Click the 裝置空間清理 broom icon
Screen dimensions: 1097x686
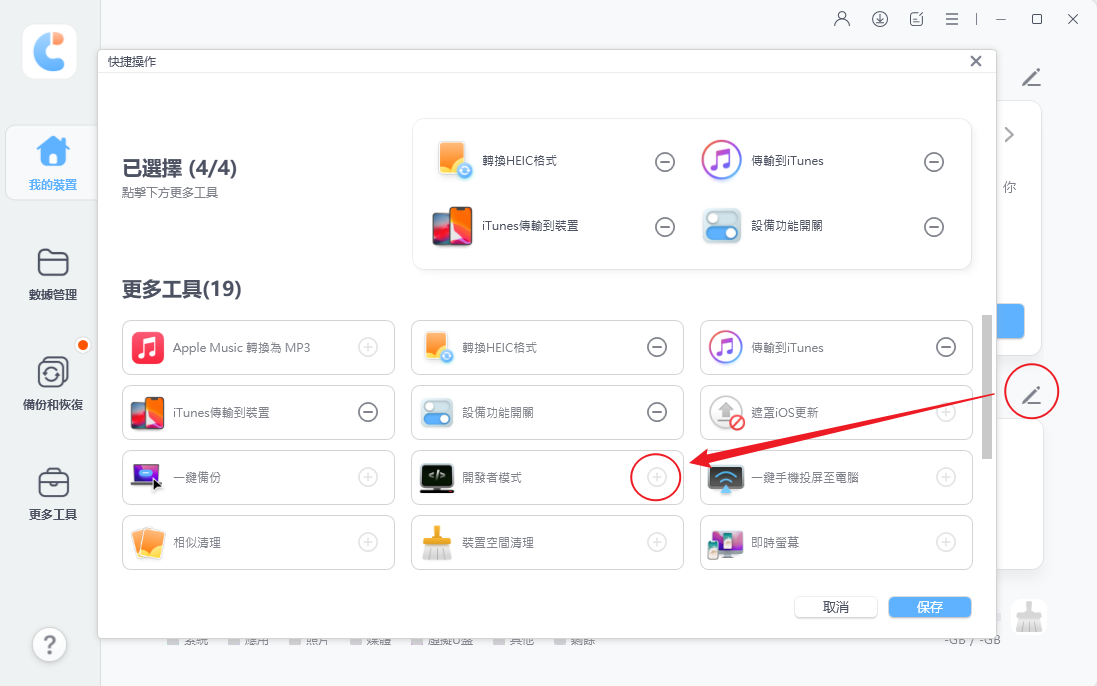(437, 543)
